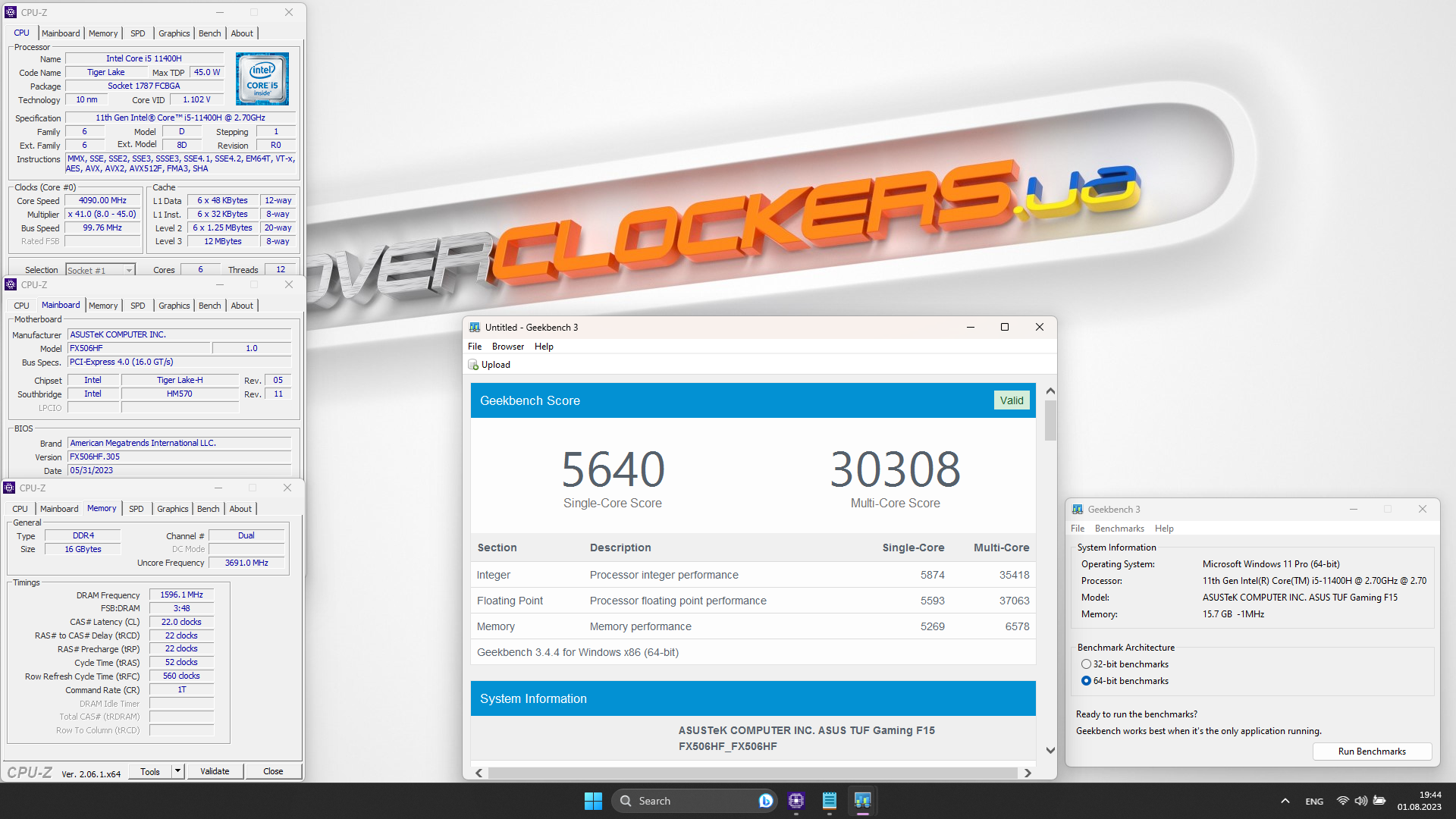
Task: Open Graphics tab in the Memory window
Action: coord(172,509)
